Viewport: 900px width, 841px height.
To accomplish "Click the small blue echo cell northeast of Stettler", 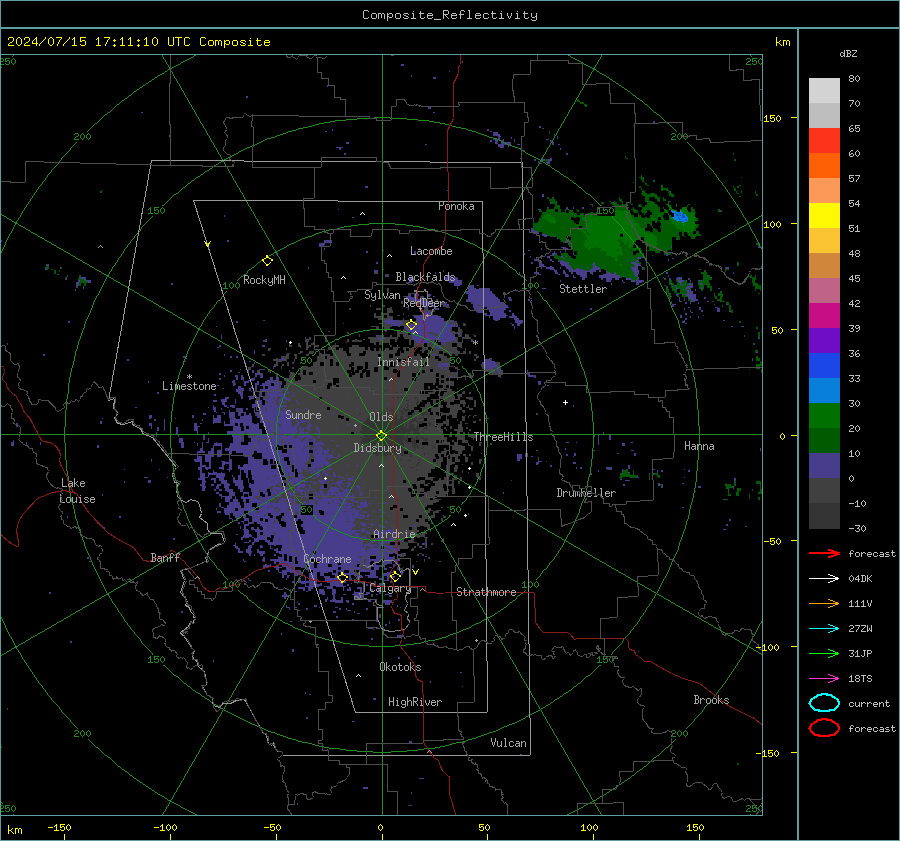I will point(680,216).
